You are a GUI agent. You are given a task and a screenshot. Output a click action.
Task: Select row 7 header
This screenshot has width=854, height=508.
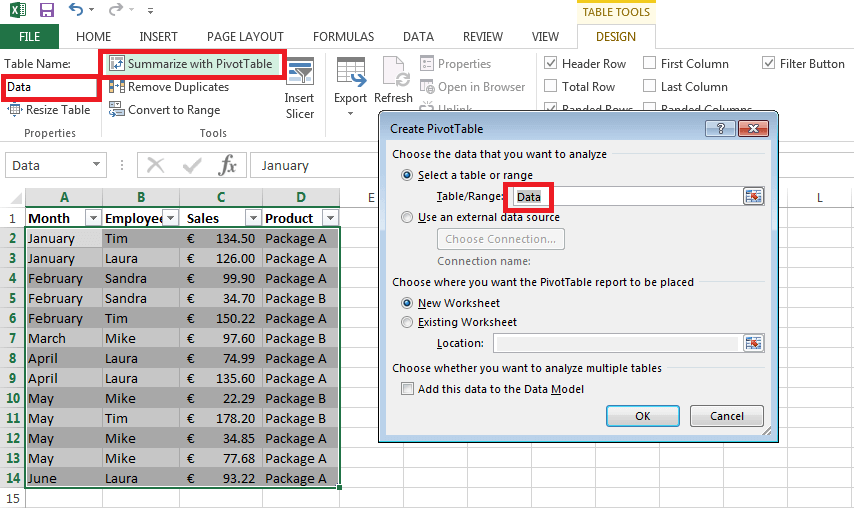click(13, 339)
